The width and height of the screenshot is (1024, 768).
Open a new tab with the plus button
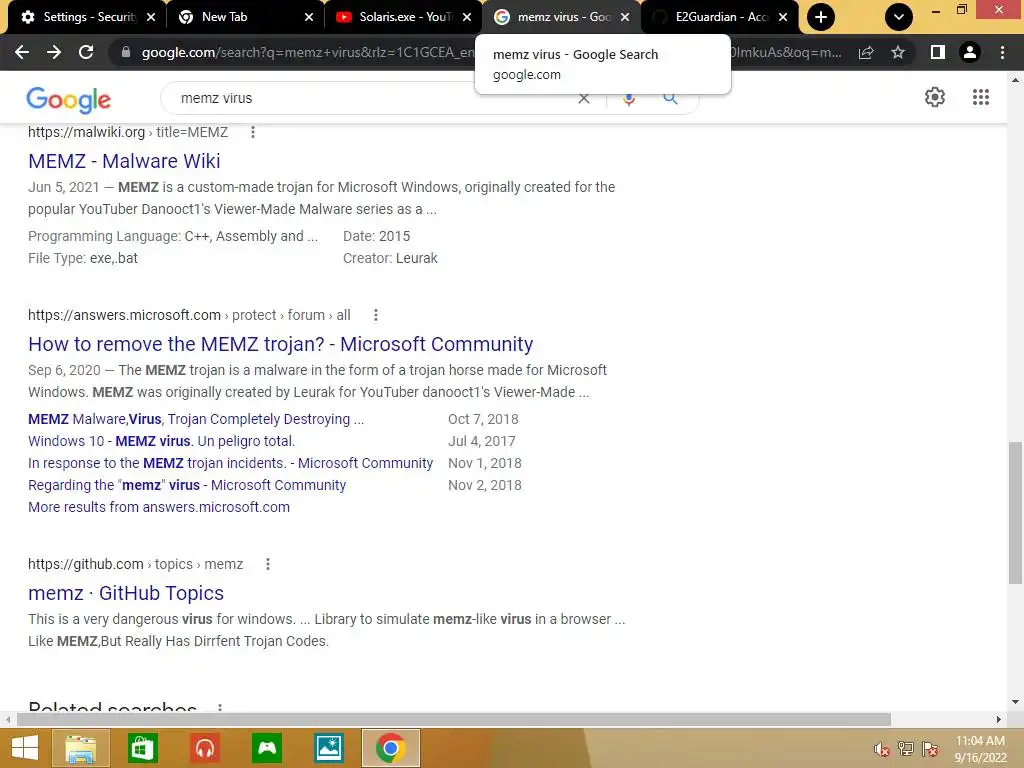pyautogui.click(x=821, y=17)
